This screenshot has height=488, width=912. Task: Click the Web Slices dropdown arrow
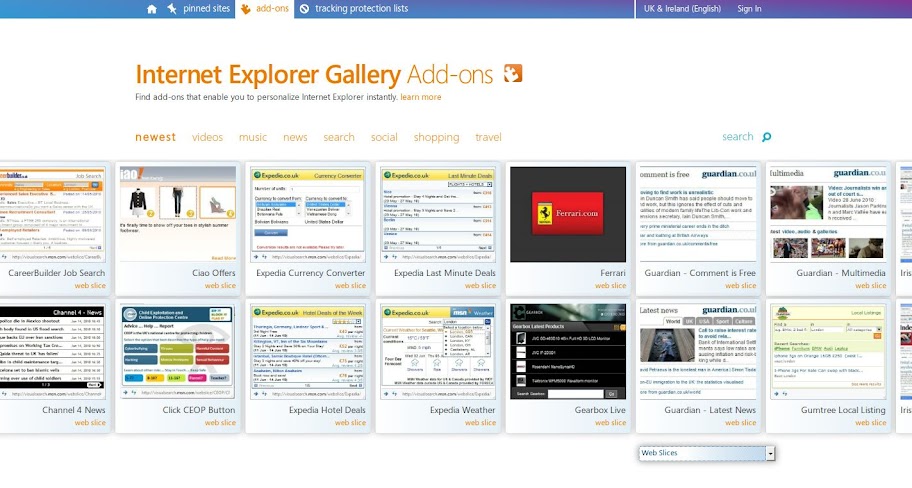770,453
